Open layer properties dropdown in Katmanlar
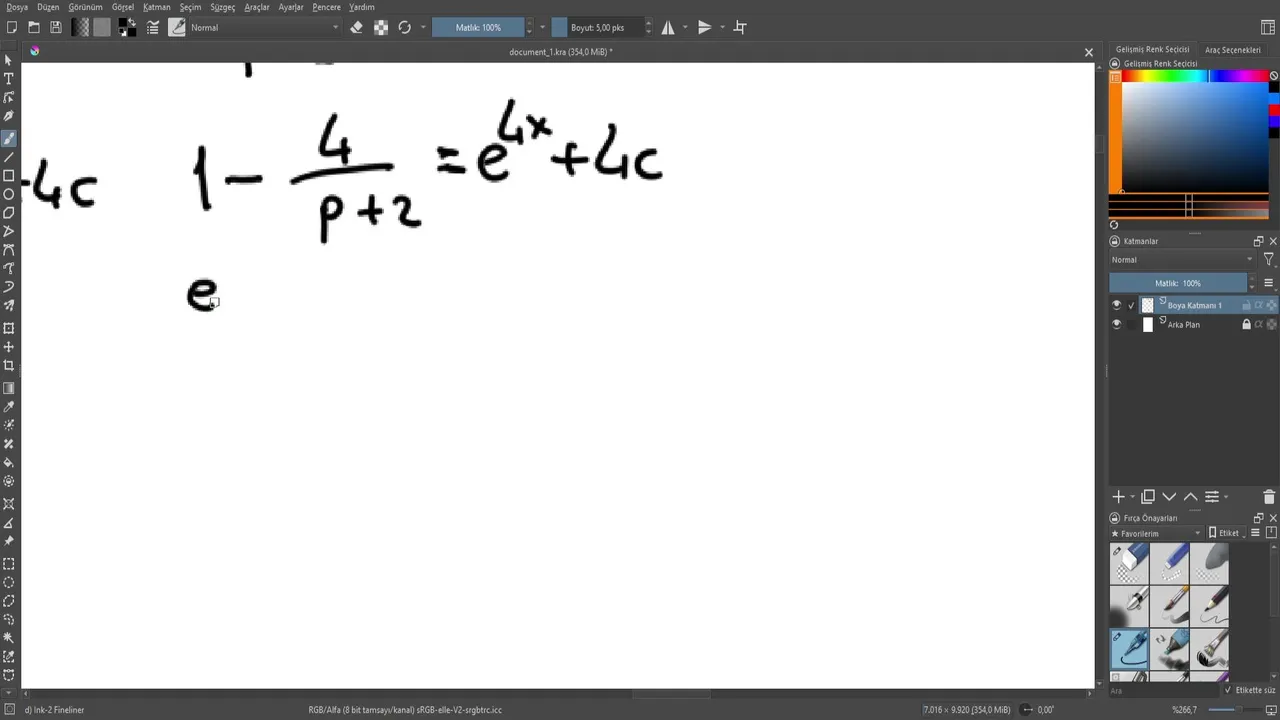Viewport: 1280px width, 720px height. pos(1216,497)
